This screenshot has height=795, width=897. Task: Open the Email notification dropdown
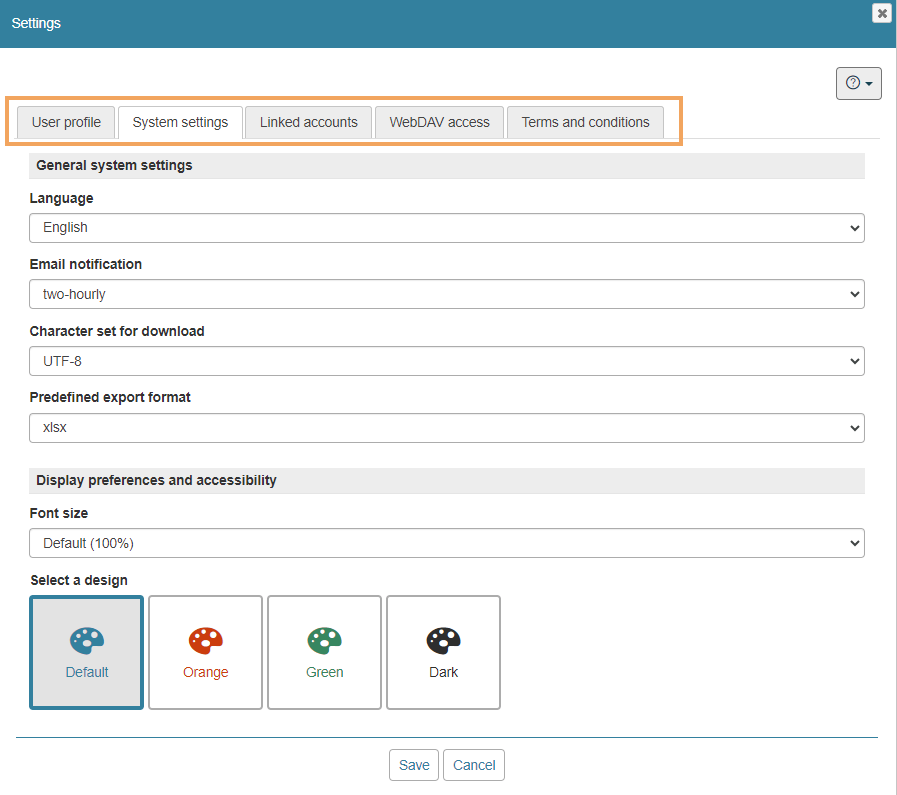click(446, 294)
